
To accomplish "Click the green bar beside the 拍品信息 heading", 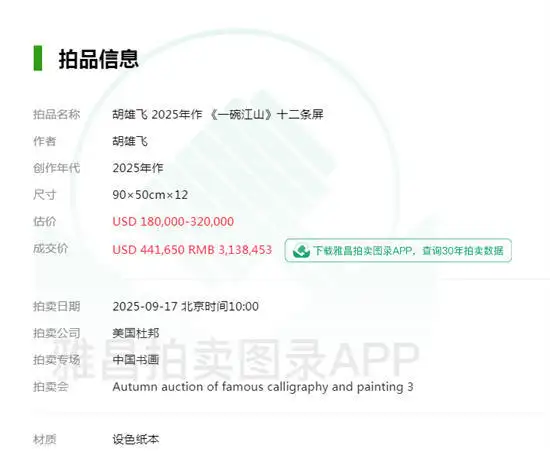I will pos(38,58).
